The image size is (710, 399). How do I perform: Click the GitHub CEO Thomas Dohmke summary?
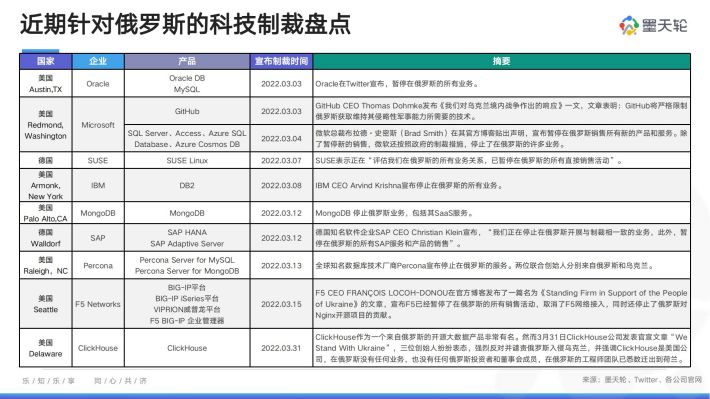[501, 111]
